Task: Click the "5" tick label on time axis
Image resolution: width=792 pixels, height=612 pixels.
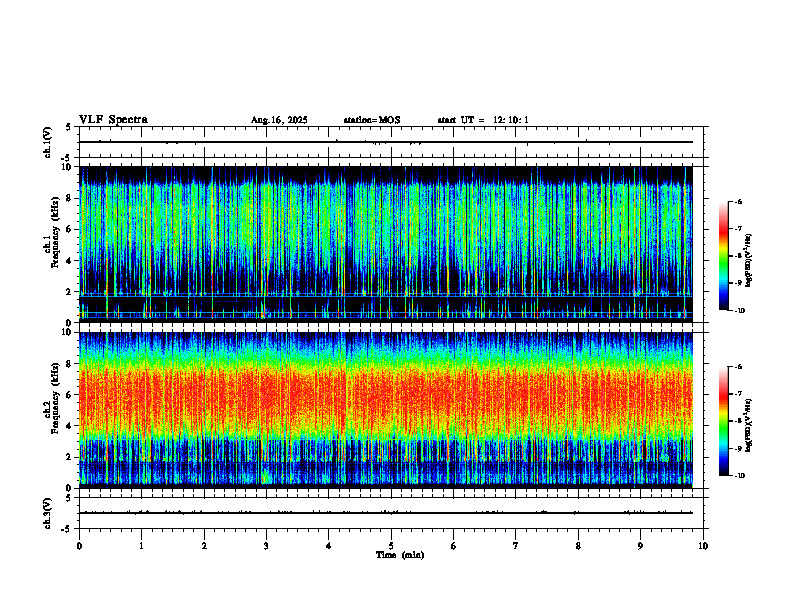Action: [x=391, y=546]
